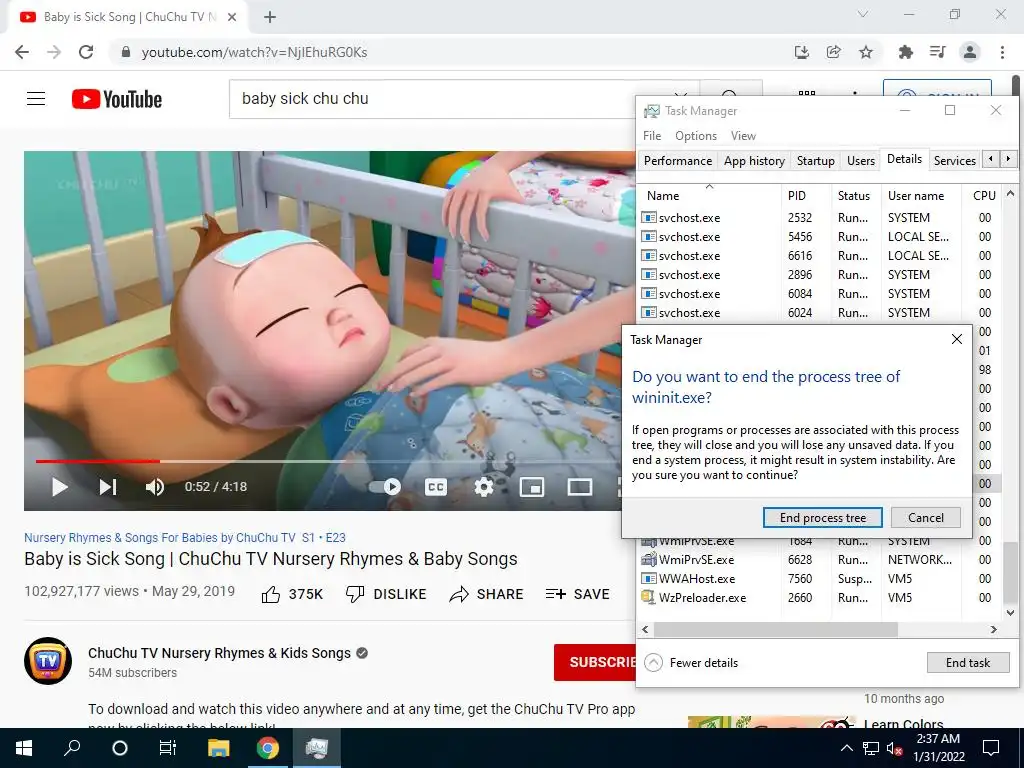Click the End task button
The height and width of the screenshot is (768, 1024).
point(968,663)
